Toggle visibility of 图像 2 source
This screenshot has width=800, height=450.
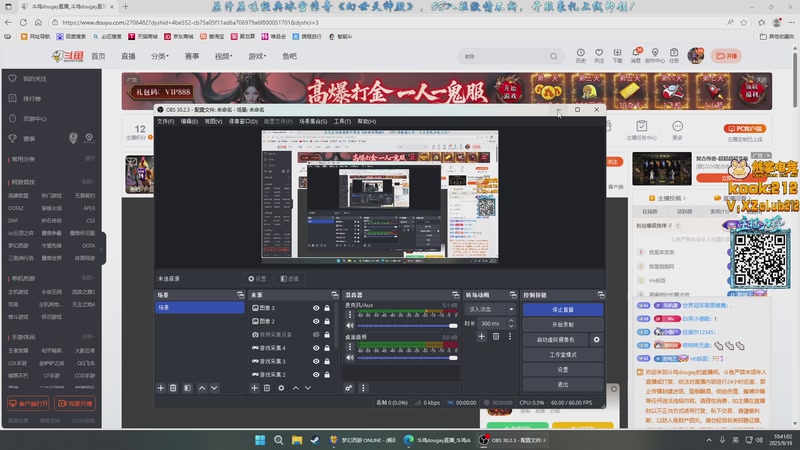click(x=316, y=321)
